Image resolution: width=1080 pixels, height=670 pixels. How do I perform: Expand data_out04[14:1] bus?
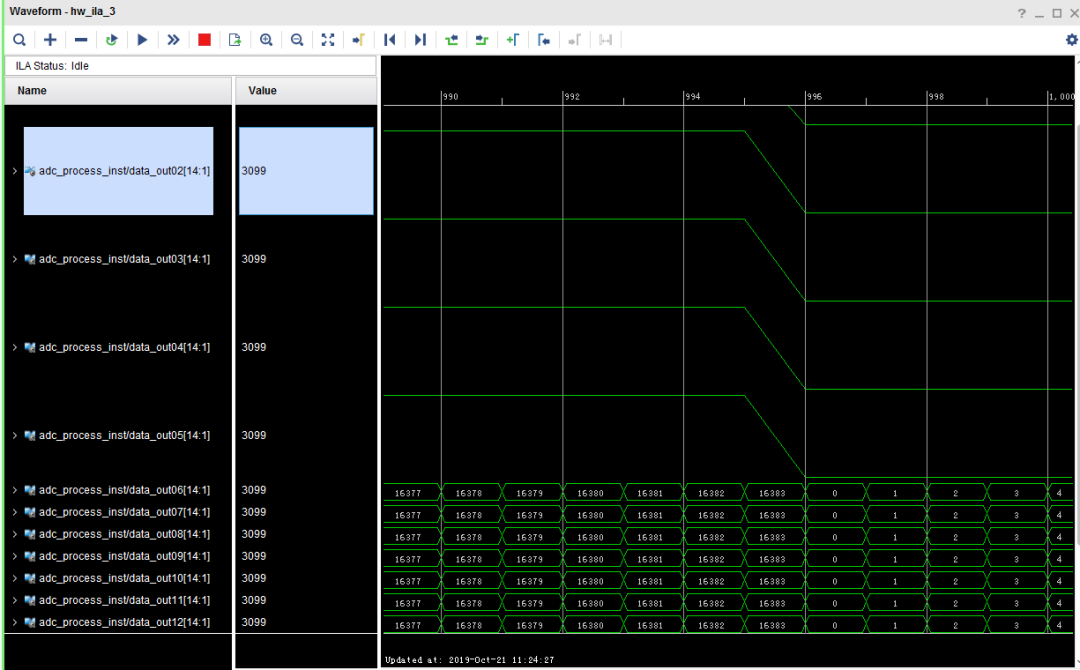point(14,347)
